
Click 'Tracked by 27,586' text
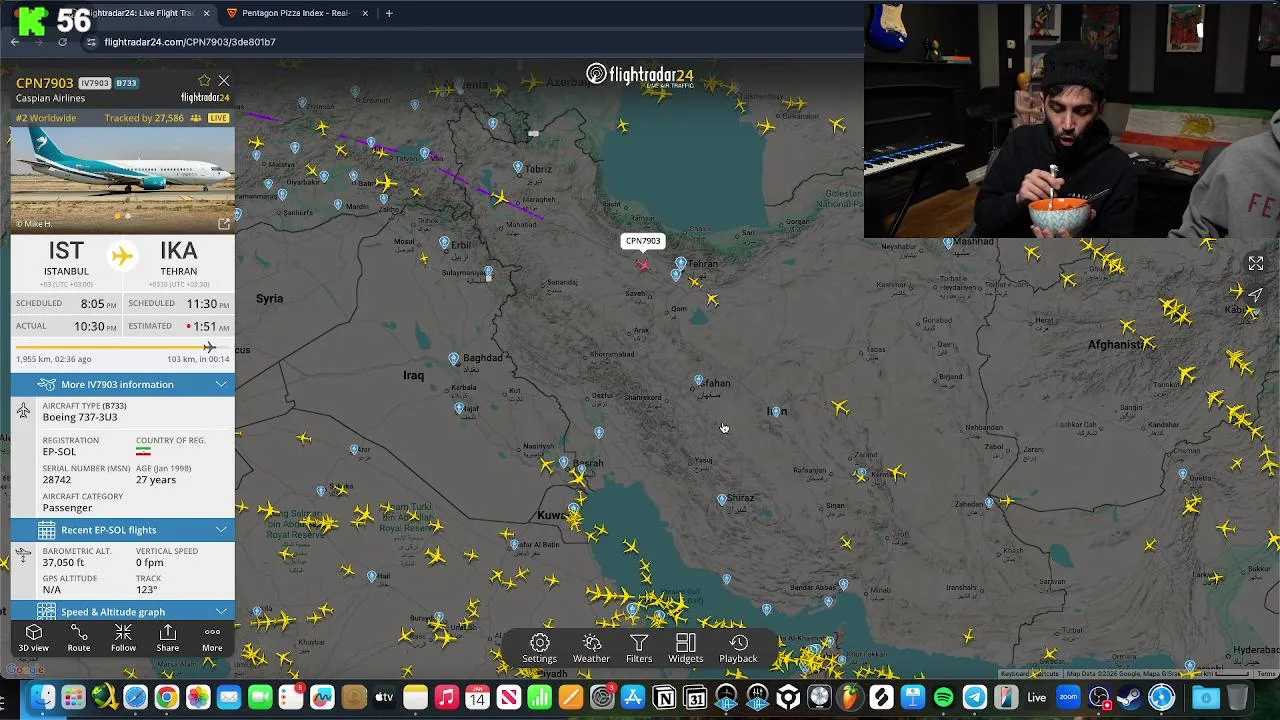(x=144, y=118)
